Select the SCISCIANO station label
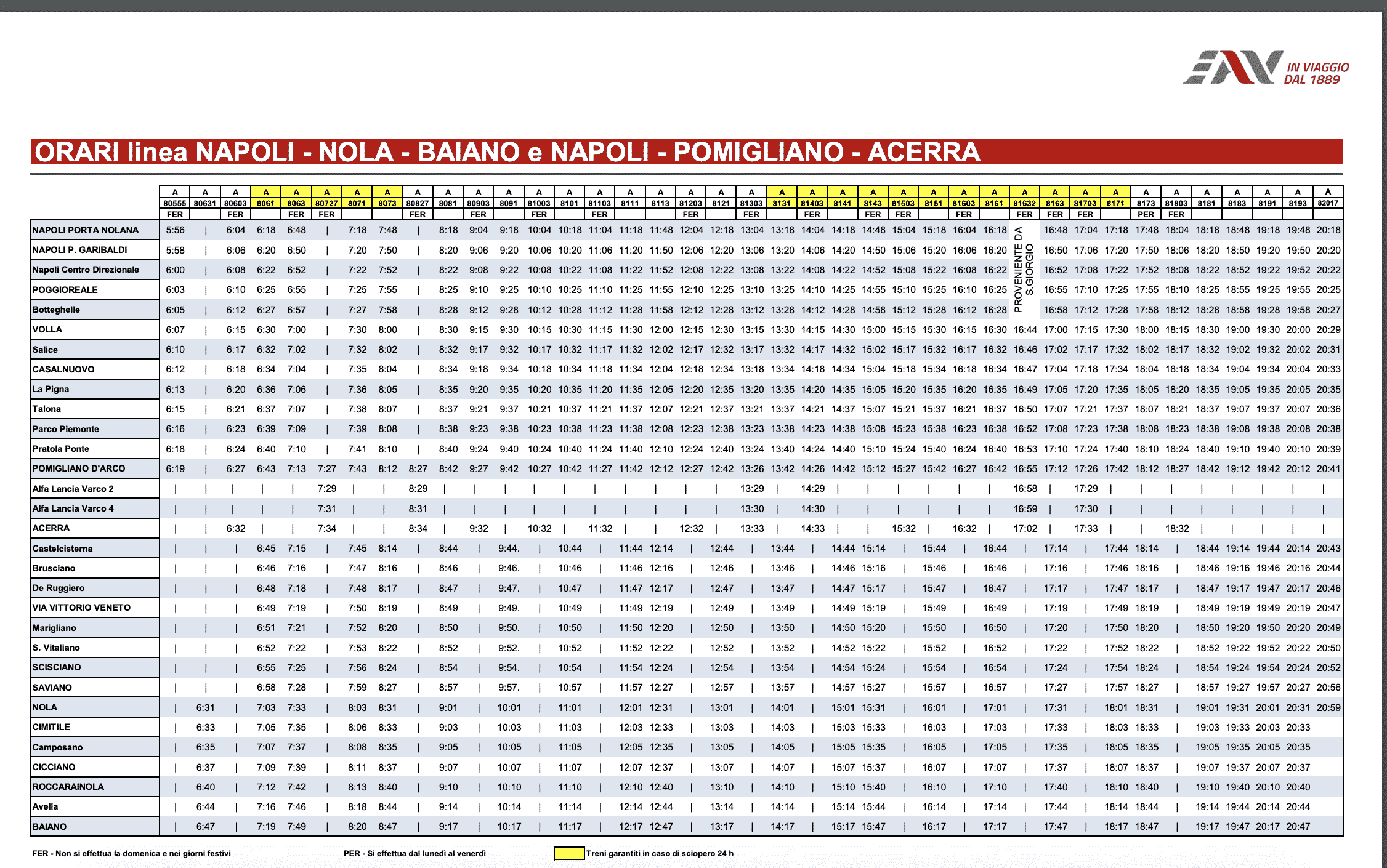 (x=57, y=667)
